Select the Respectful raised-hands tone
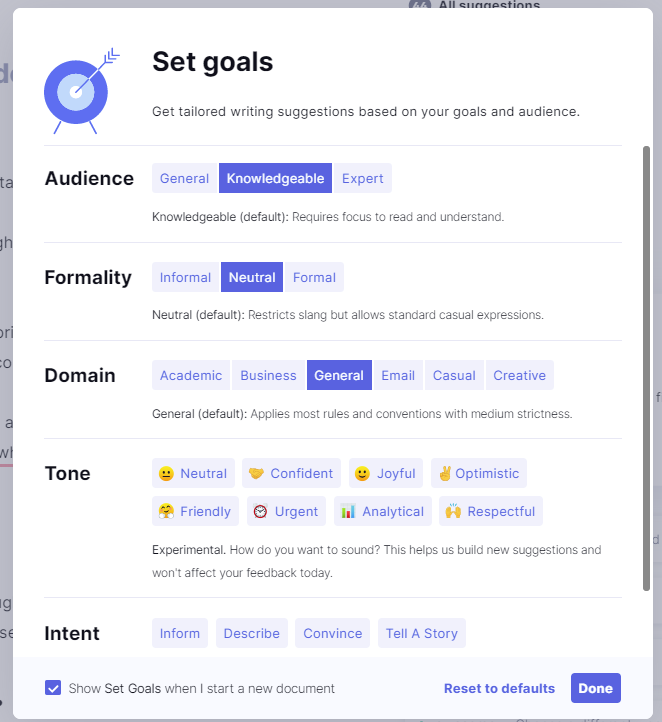 (491, 511)
